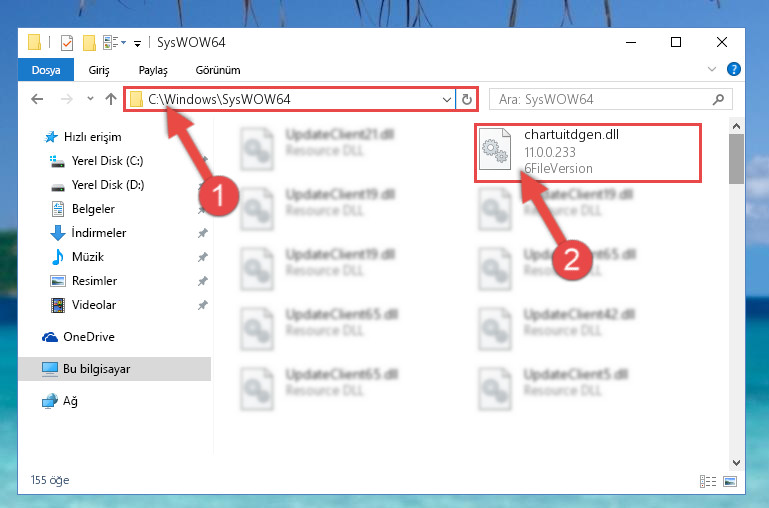Expand the address bar history dropdown
769x508 pixels.
(446, 100)
